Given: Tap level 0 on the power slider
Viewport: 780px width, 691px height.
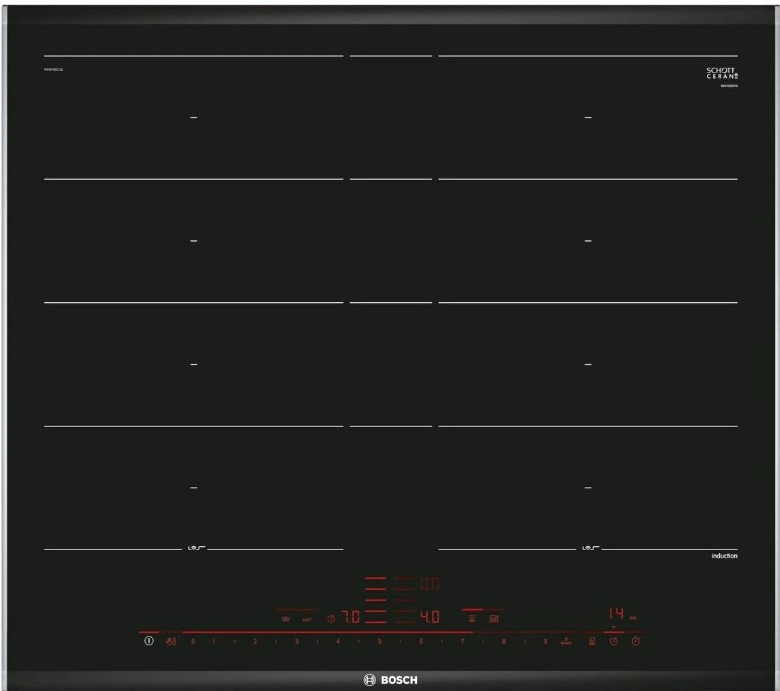Looking at the screenshot, I should tap(193, 640).
